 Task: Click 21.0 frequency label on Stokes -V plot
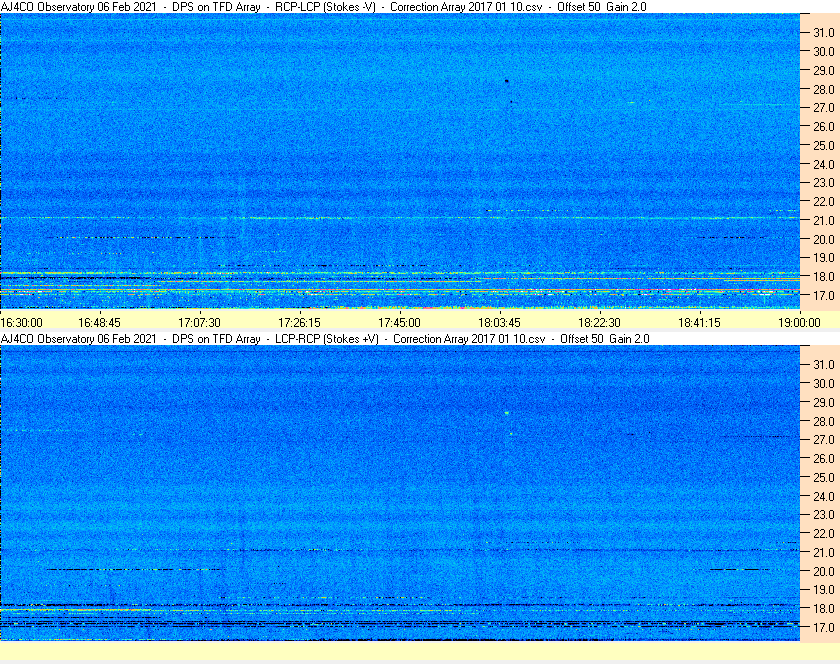click(x=824, y=220)
